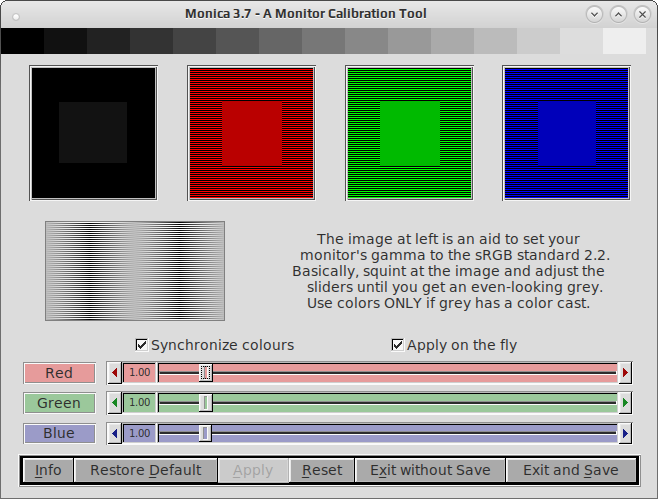Click the black gamma test square

coord(93,133)
